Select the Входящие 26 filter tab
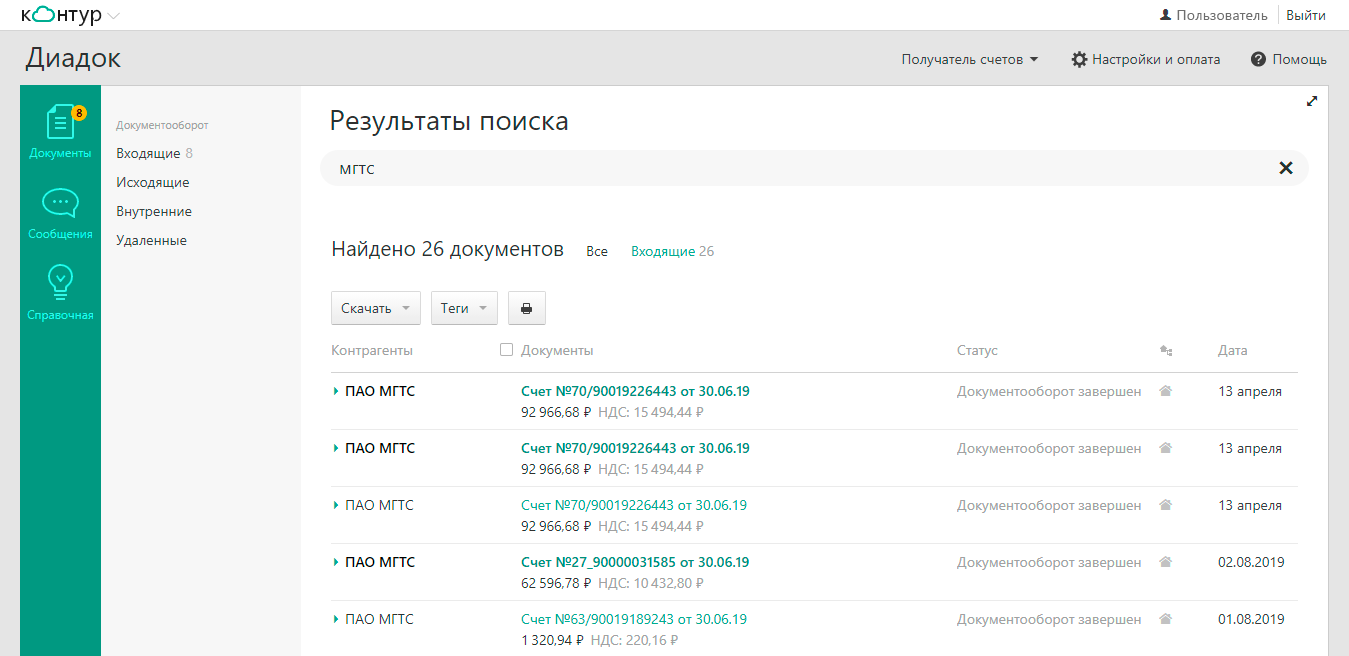 coord(672,251)
